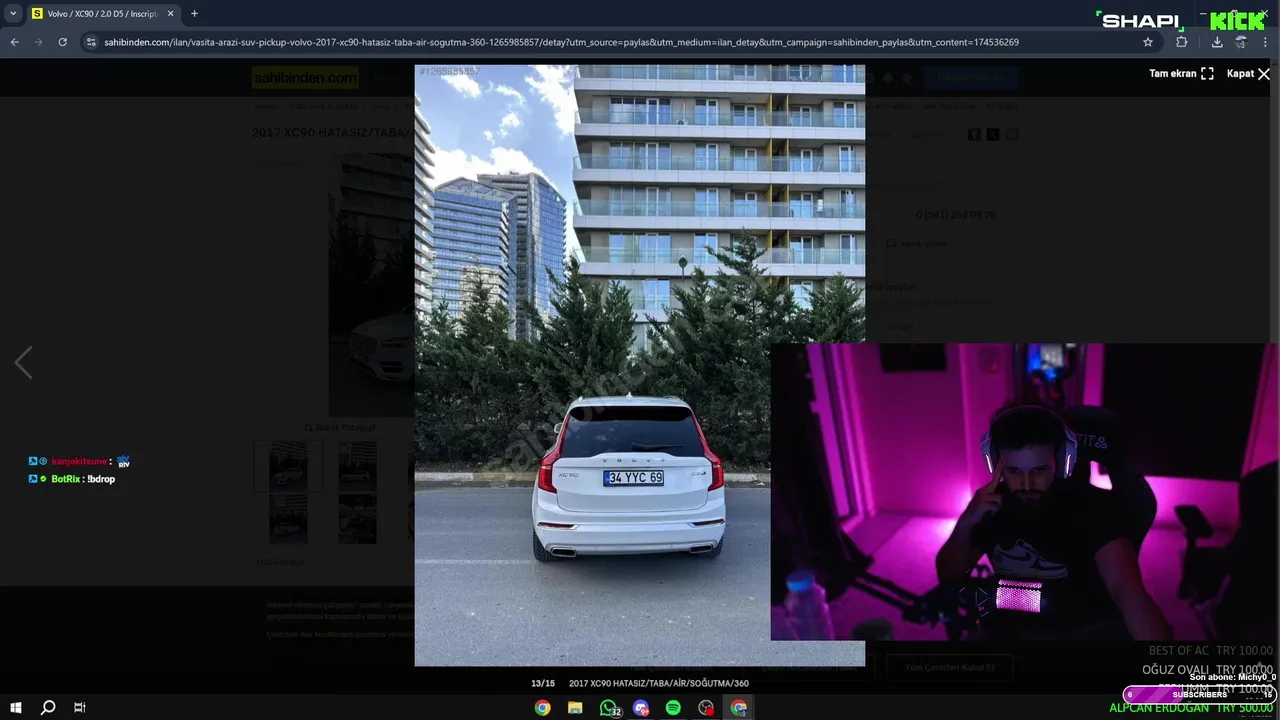Screen dimensions: 1280x720
Task: Open the Chrome profile avatar
Action: [x=1241, y=42]
